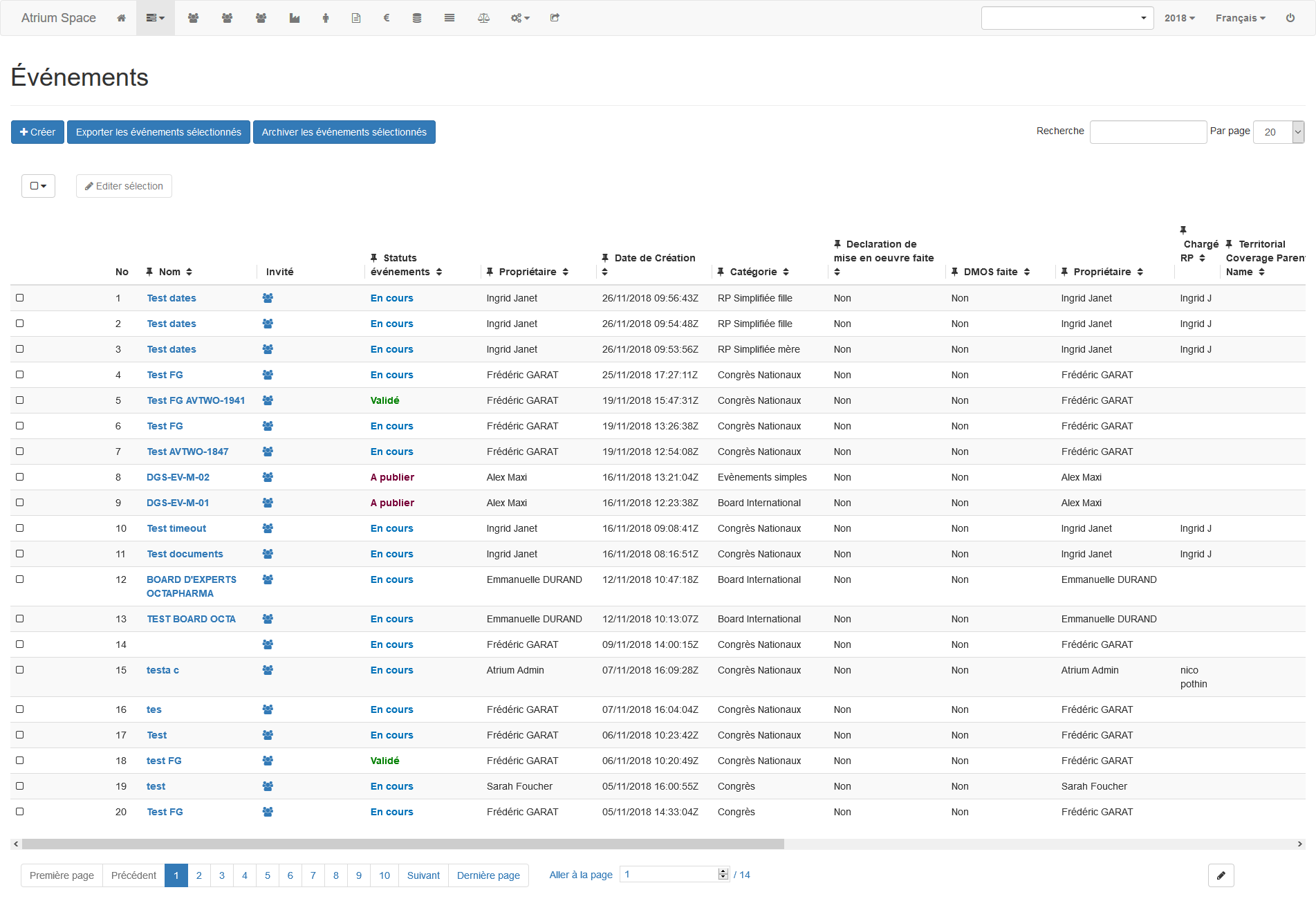Go to the home page icon
The width and height of the screenshot is (1316, 901).
click(x=121, y=18)
